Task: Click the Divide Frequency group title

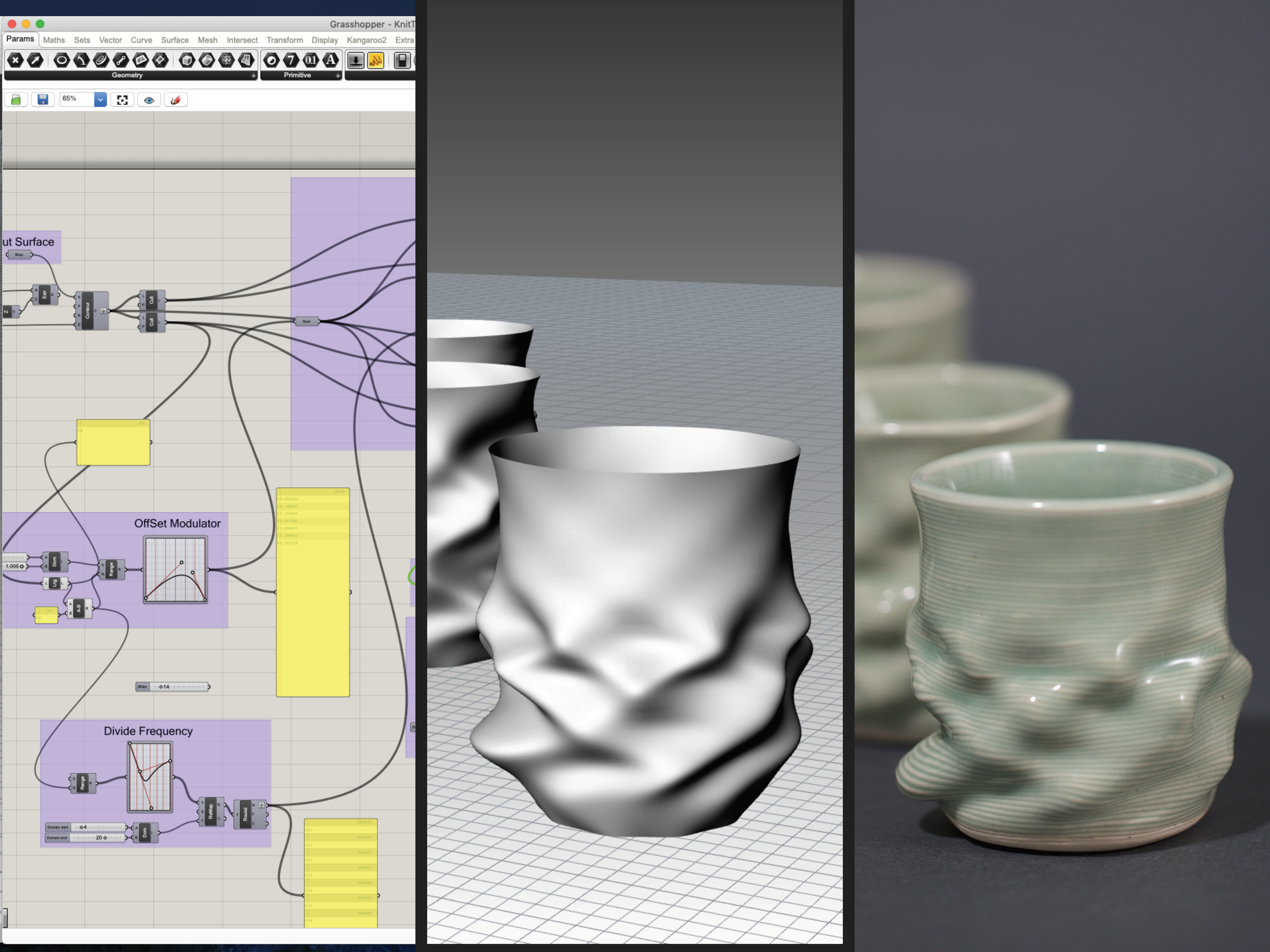Action: point(148,731)
